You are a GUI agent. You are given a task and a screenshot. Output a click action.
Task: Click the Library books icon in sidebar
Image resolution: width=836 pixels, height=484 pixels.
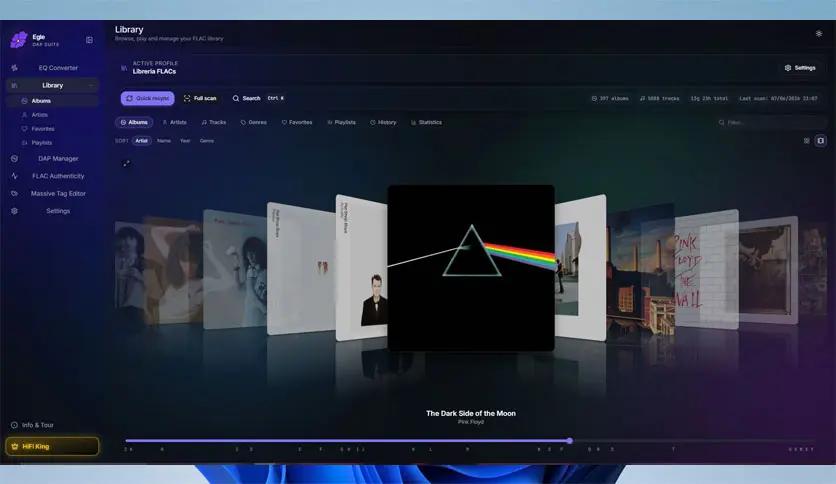pyautogui.click(x=14, y=85)
